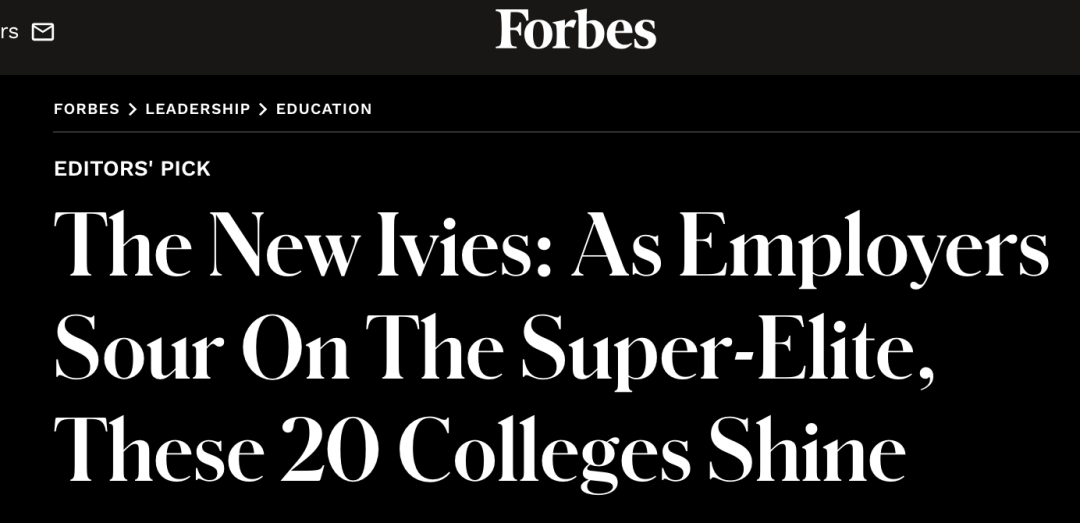Click the word "Super-Elite," in headline

tap(728, 352)
